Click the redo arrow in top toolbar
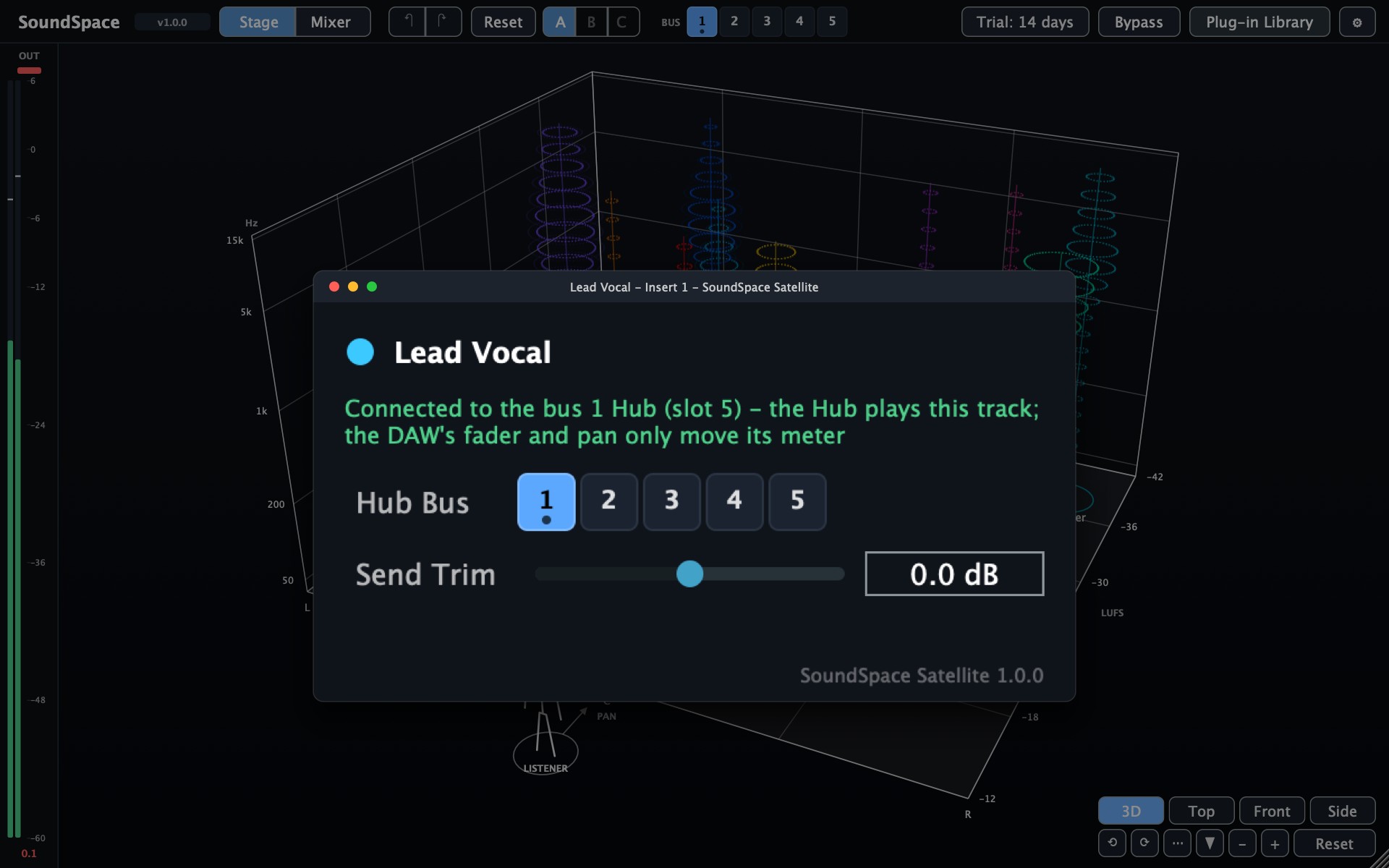The height and width of the screenshot is (868, 1389). tap(443, 22)
